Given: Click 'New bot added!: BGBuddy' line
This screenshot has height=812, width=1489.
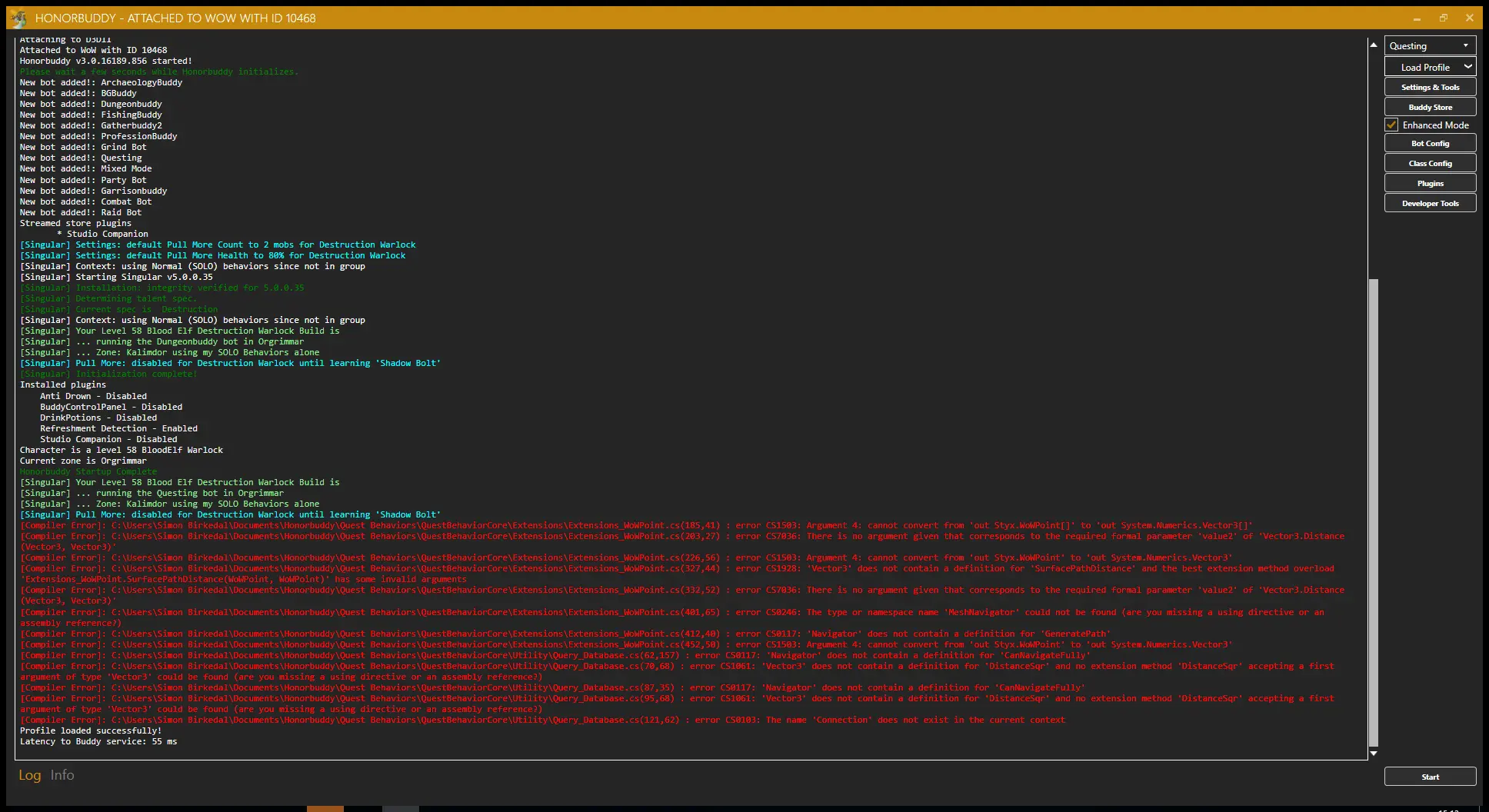Looking at the screenshot, I should (78, 93).
